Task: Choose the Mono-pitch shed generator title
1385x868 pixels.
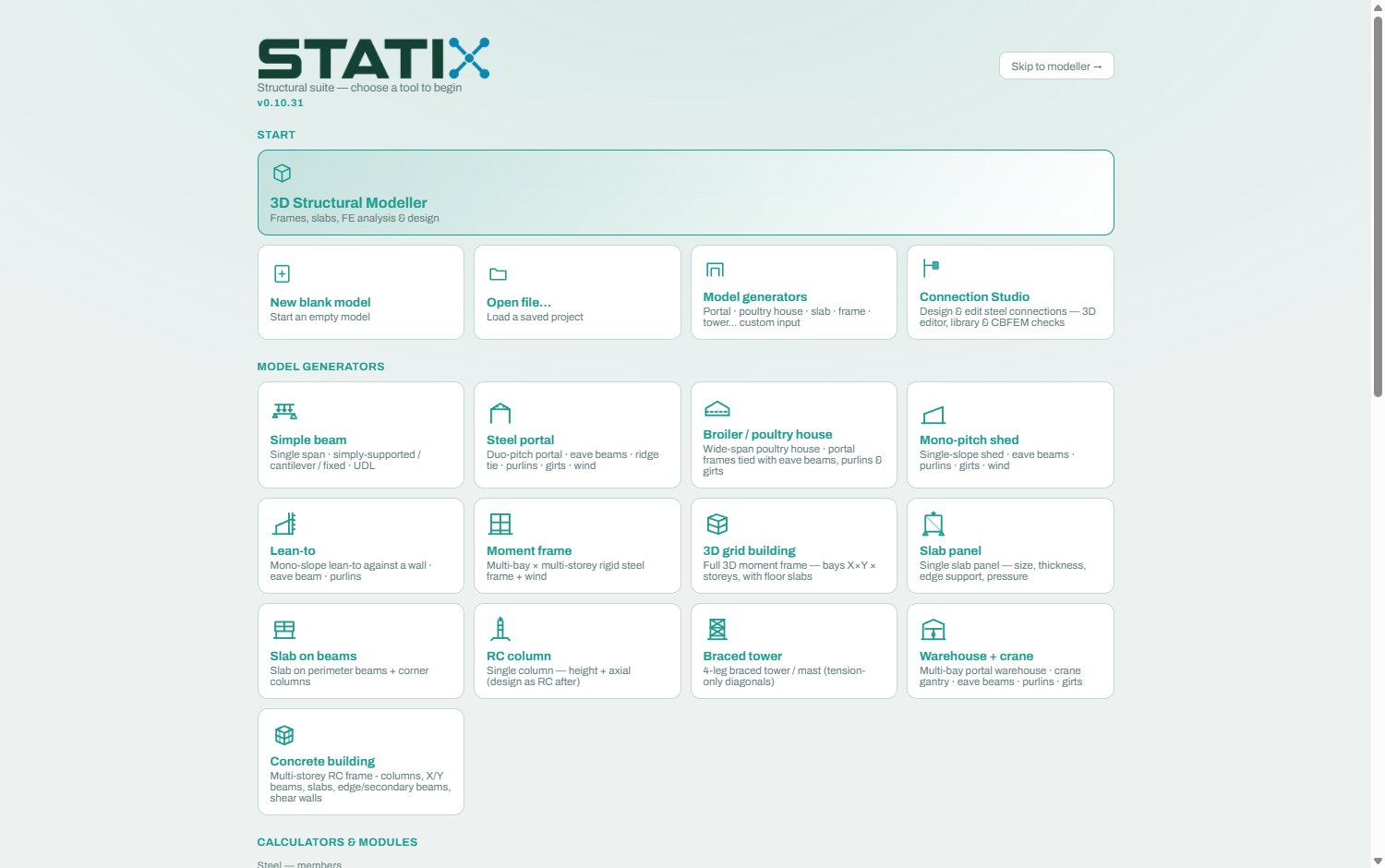Action: coord(969,440)
